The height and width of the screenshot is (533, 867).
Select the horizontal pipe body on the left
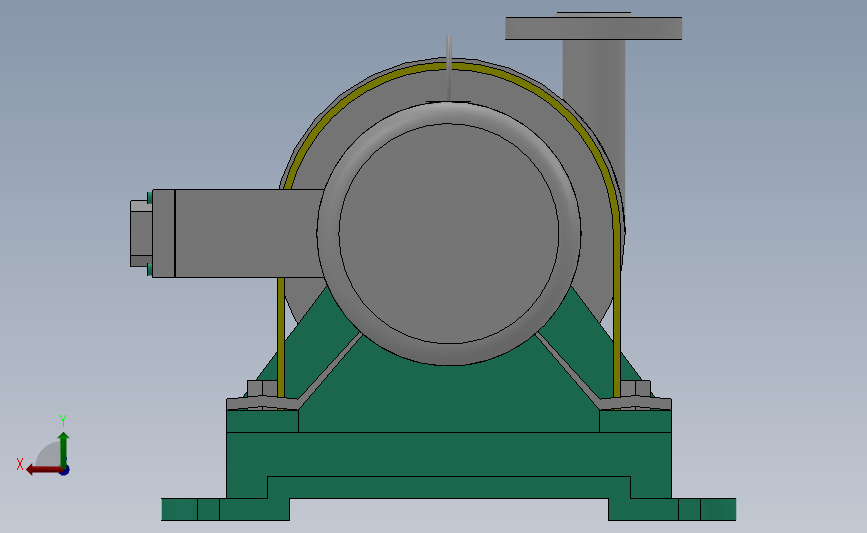[x=249, y=233]
